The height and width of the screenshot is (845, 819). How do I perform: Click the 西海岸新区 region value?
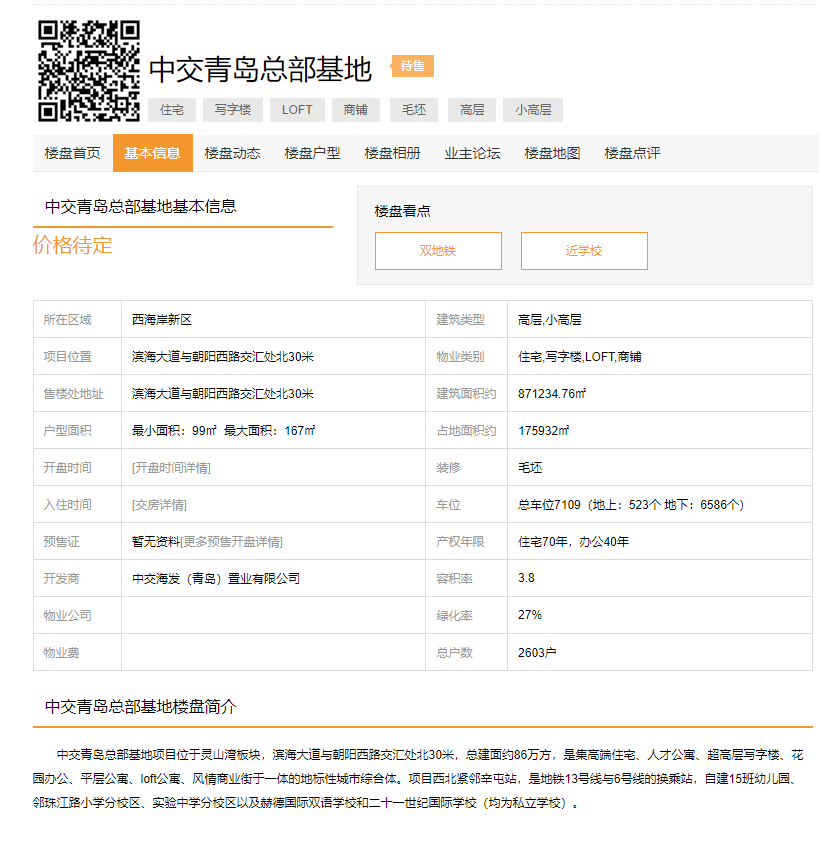162,320
